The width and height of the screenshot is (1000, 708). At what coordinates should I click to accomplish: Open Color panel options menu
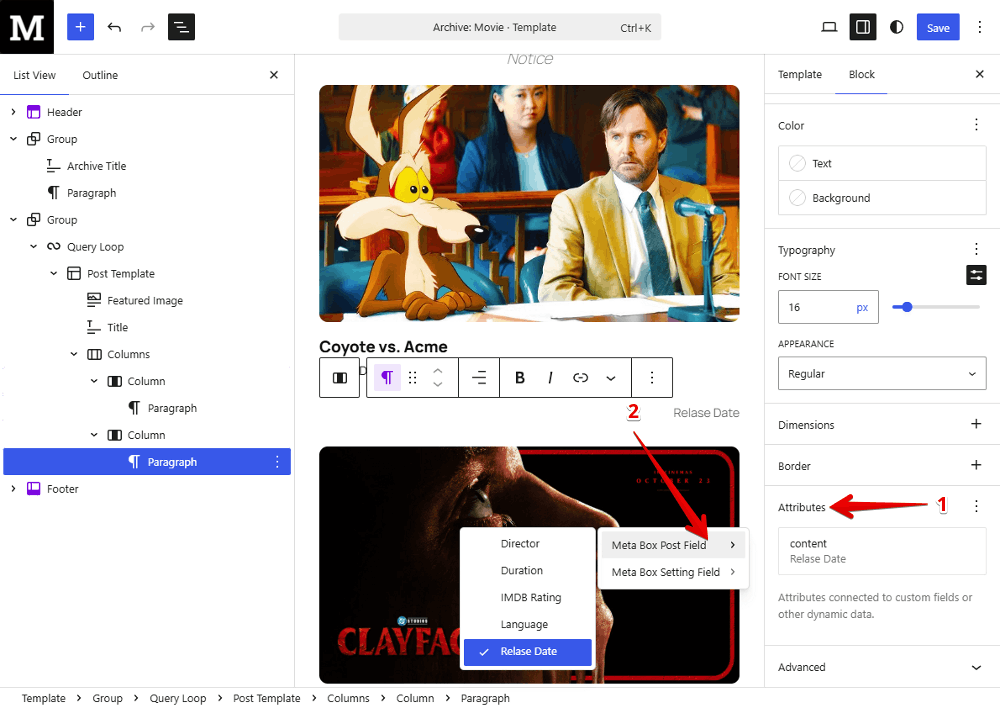(x=976, y=124)
